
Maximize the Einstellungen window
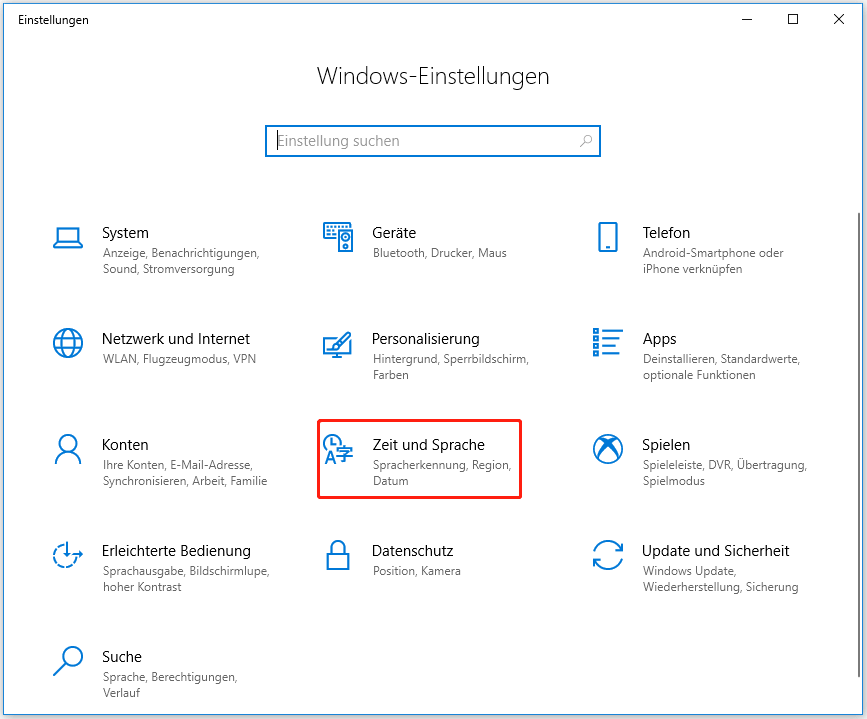pos(793,19)
